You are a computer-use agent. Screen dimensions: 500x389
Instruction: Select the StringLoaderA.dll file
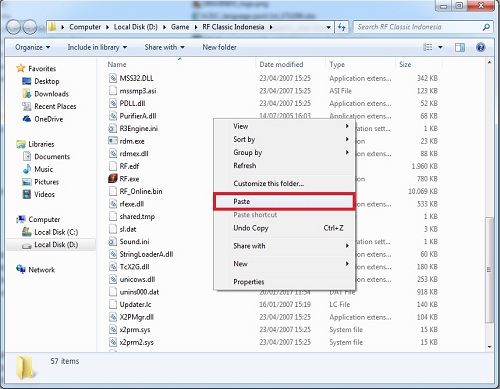coord(146,254)
